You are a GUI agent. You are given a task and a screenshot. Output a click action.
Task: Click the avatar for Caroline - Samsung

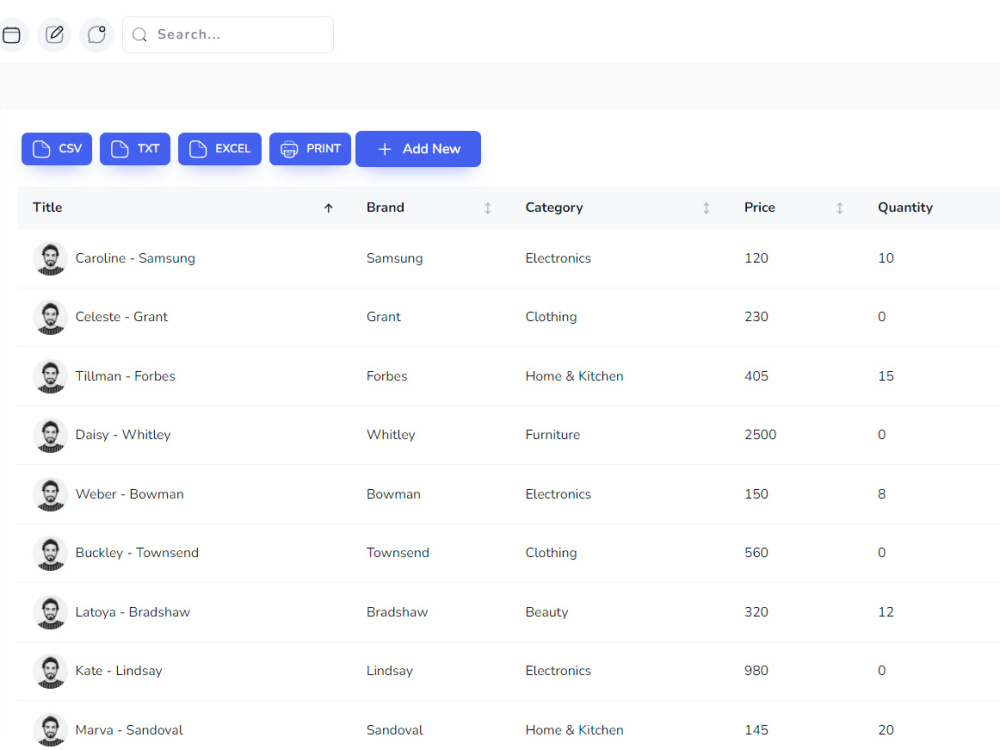50,258
